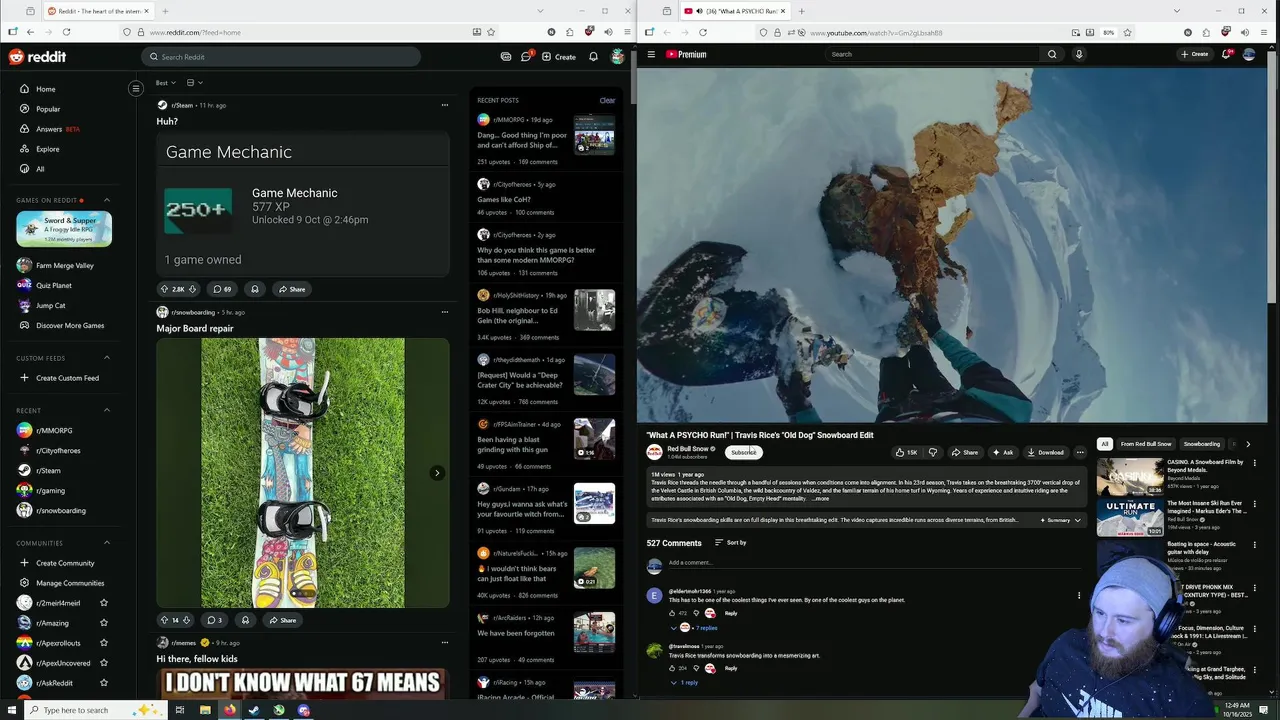The height and width of the screenshot is (720, 1280).
Task: Click Reddit advertise icon in header
Action: [x=506, y=57]
